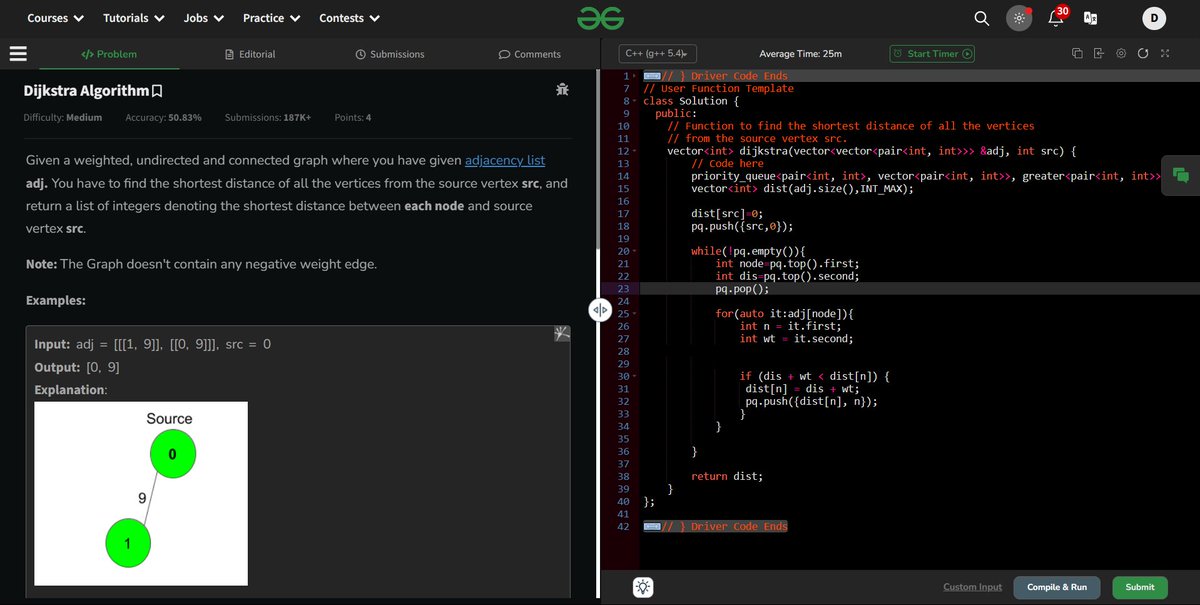Open the Contests dropdown

pyautogui.click(x=349, y=17)
